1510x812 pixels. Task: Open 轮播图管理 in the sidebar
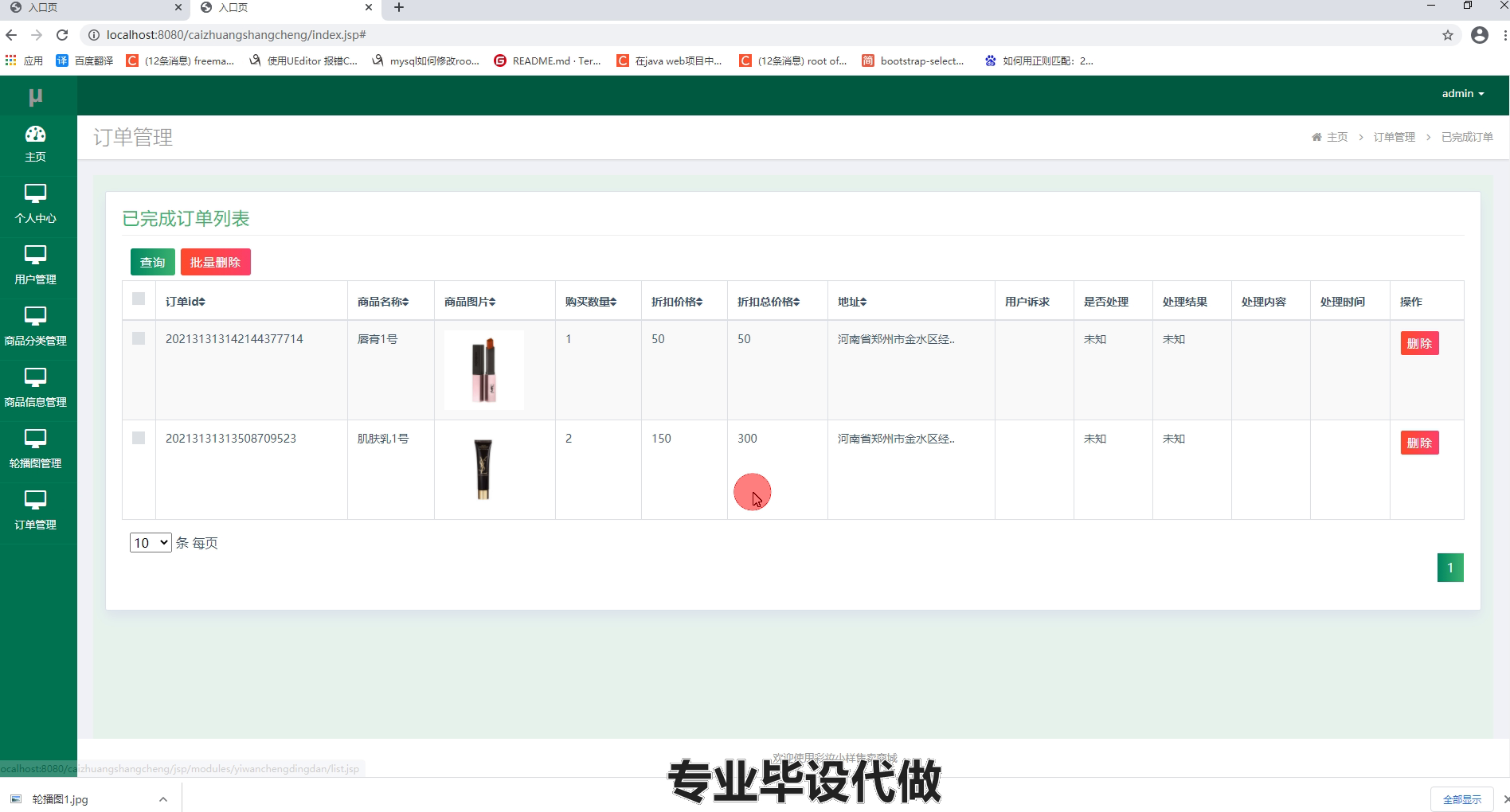tap(35, 451)
